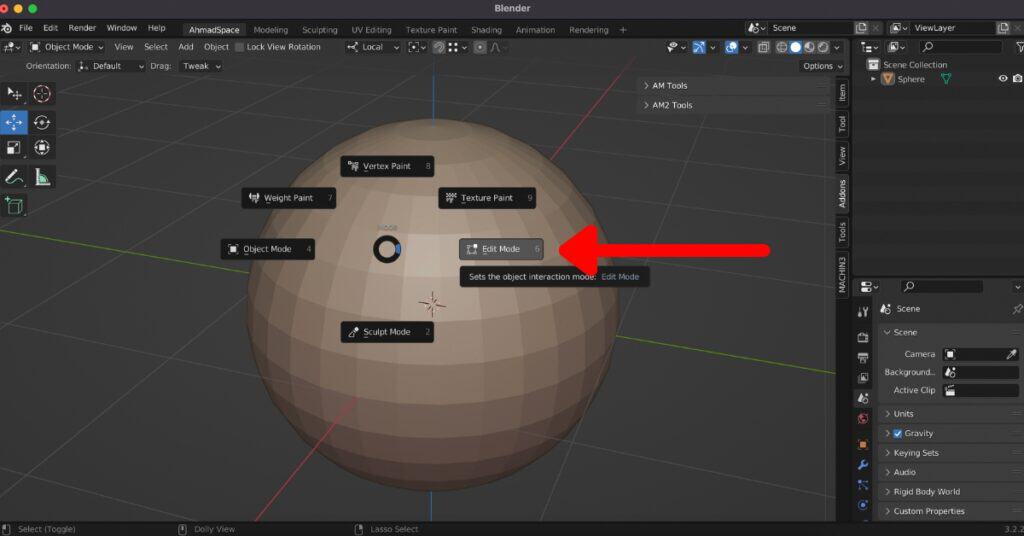Viewport: 1024px width, 536px height.
Task: Select the Tweak select tool icon
Action: [x=14, y=94]
